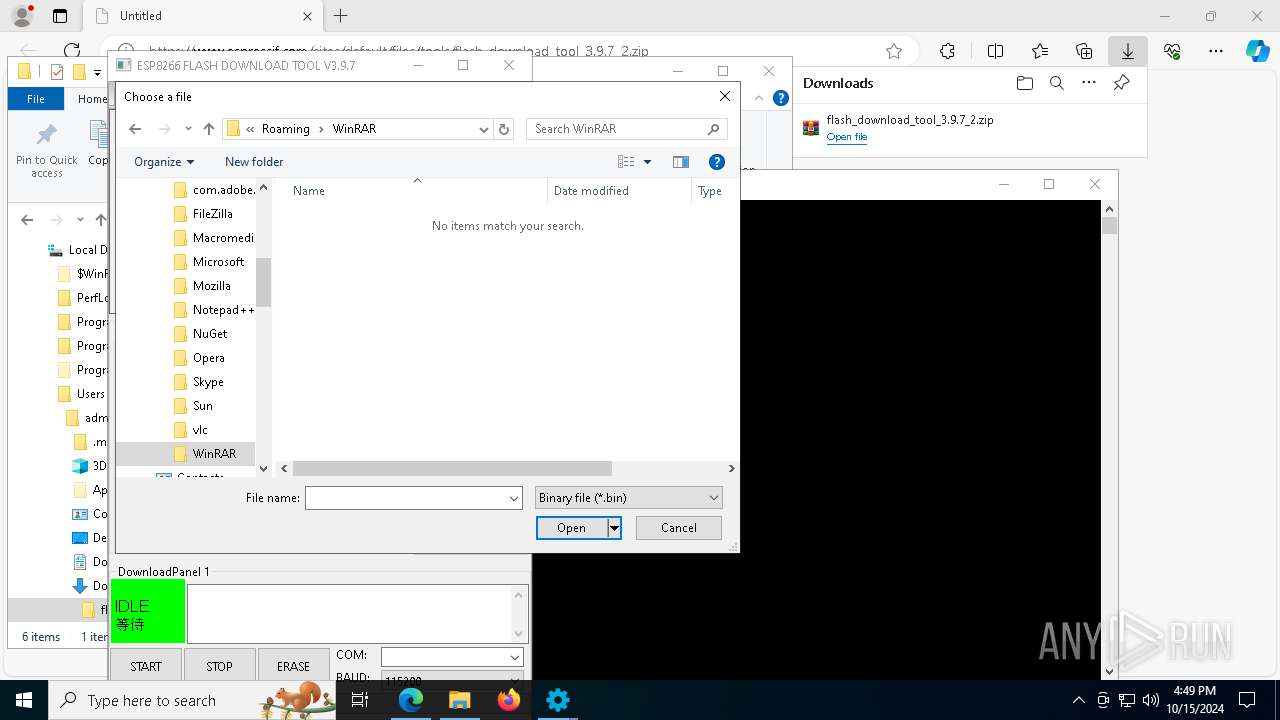Select the Microsoft folder

[209, 262]
